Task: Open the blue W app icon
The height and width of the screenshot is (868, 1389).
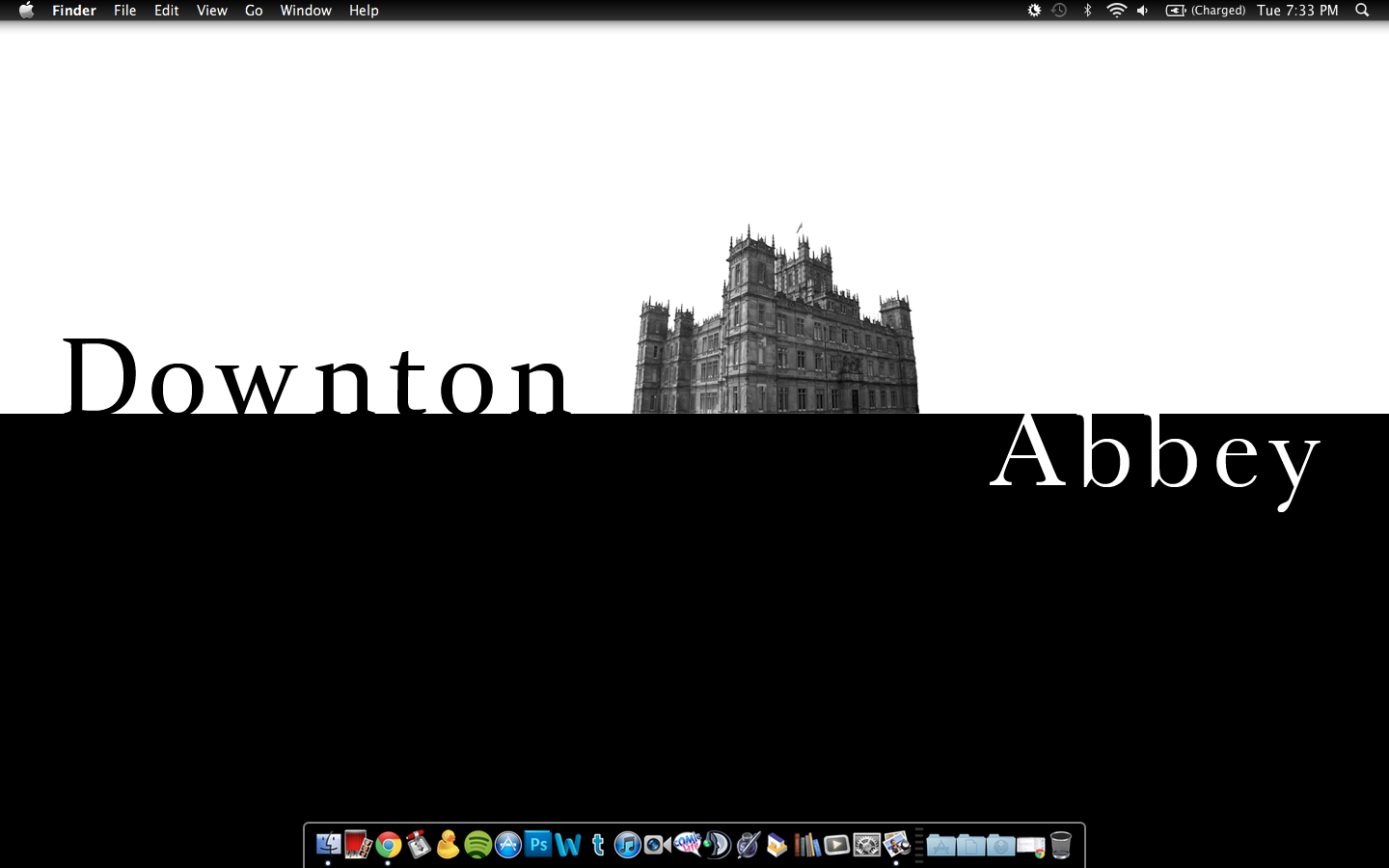Action: tap(567, 845)
